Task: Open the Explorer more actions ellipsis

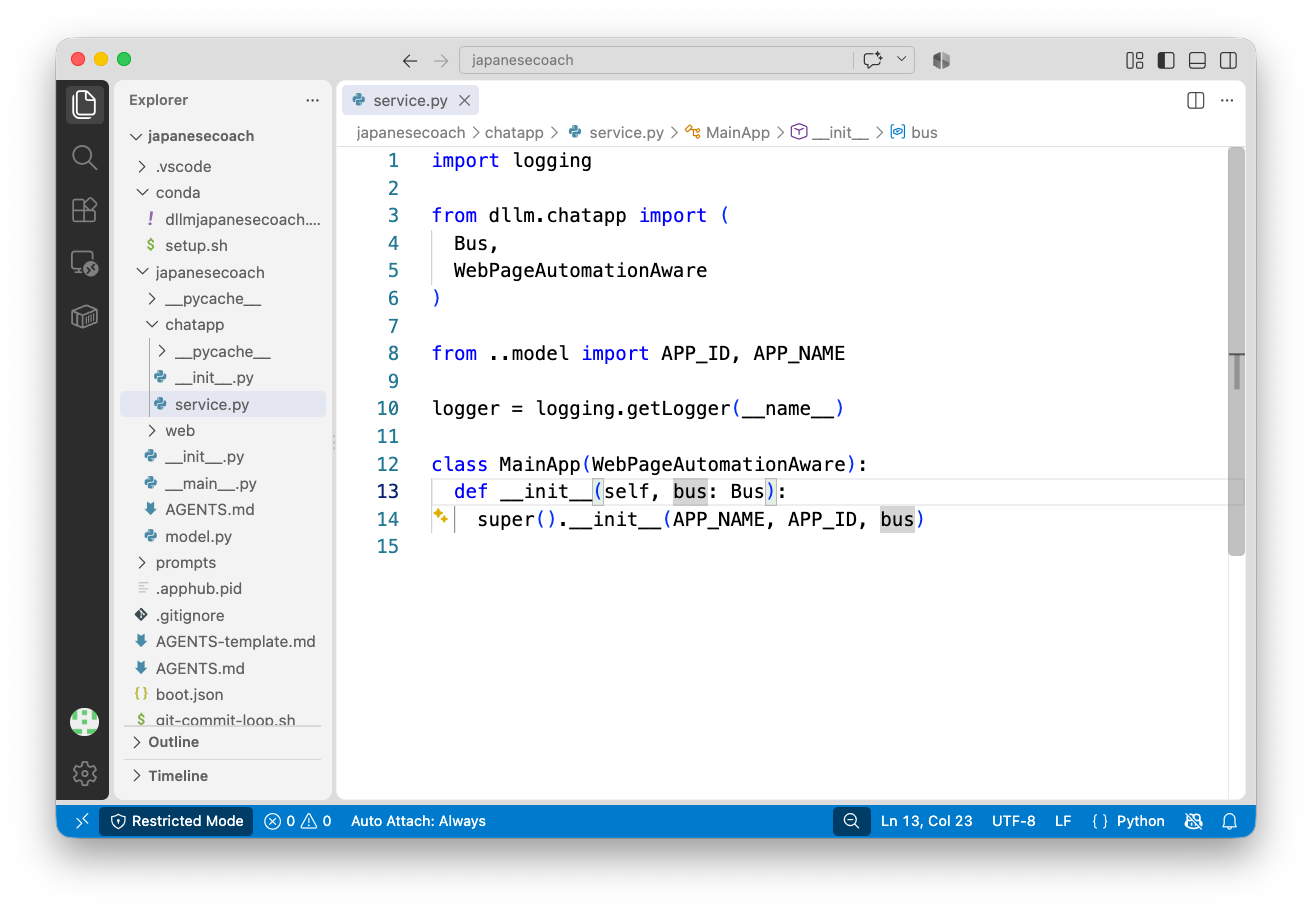Action: point(313,100)
